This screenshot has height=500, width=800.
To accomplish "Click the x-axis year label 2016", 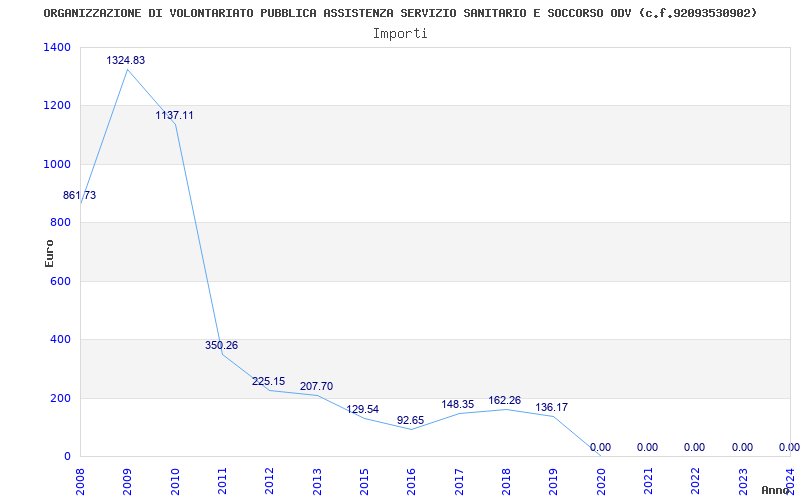I will click(x=411, y=482).
